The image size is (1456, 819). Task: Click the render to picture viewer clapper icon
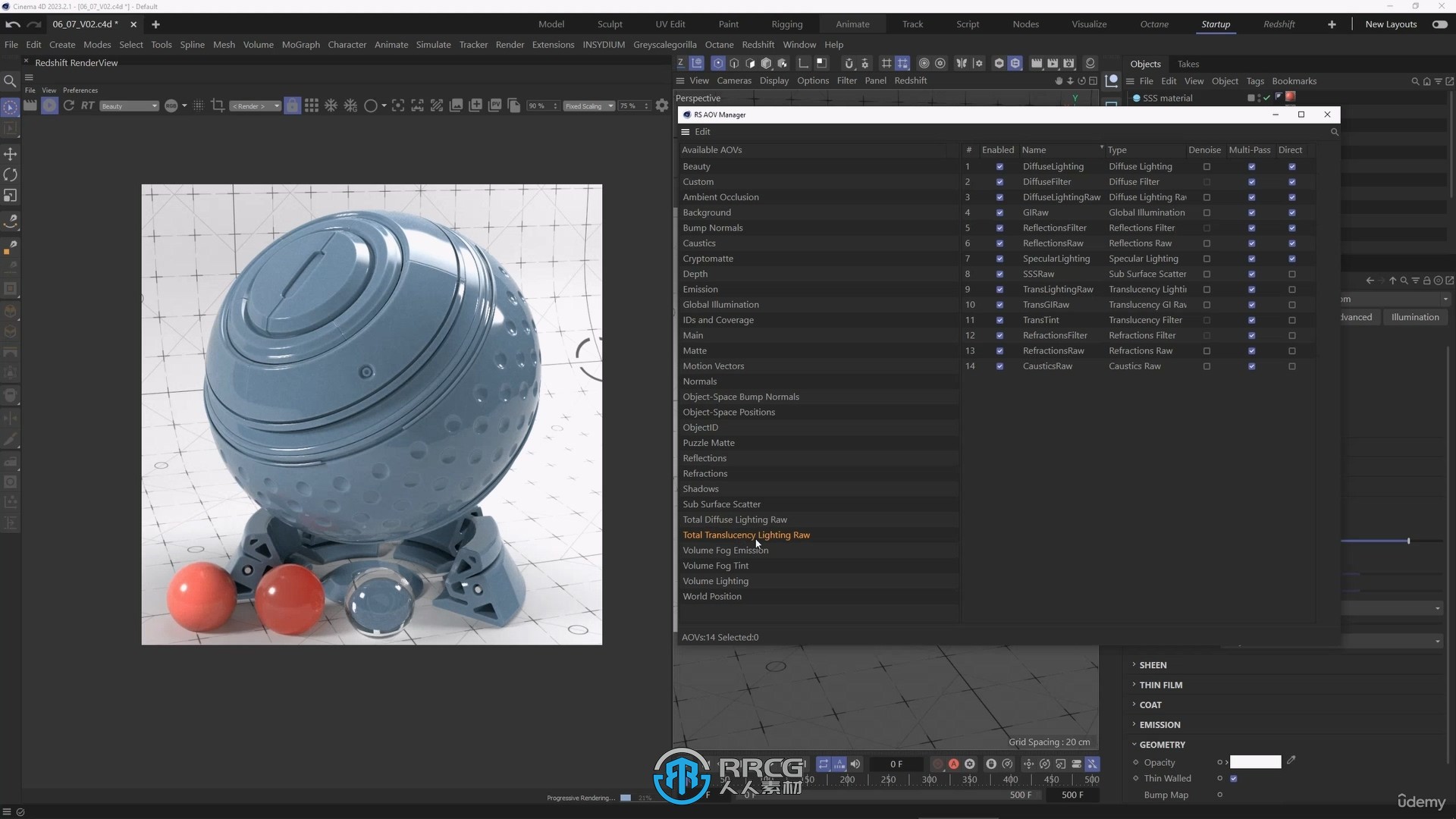tap(1053, 63)
